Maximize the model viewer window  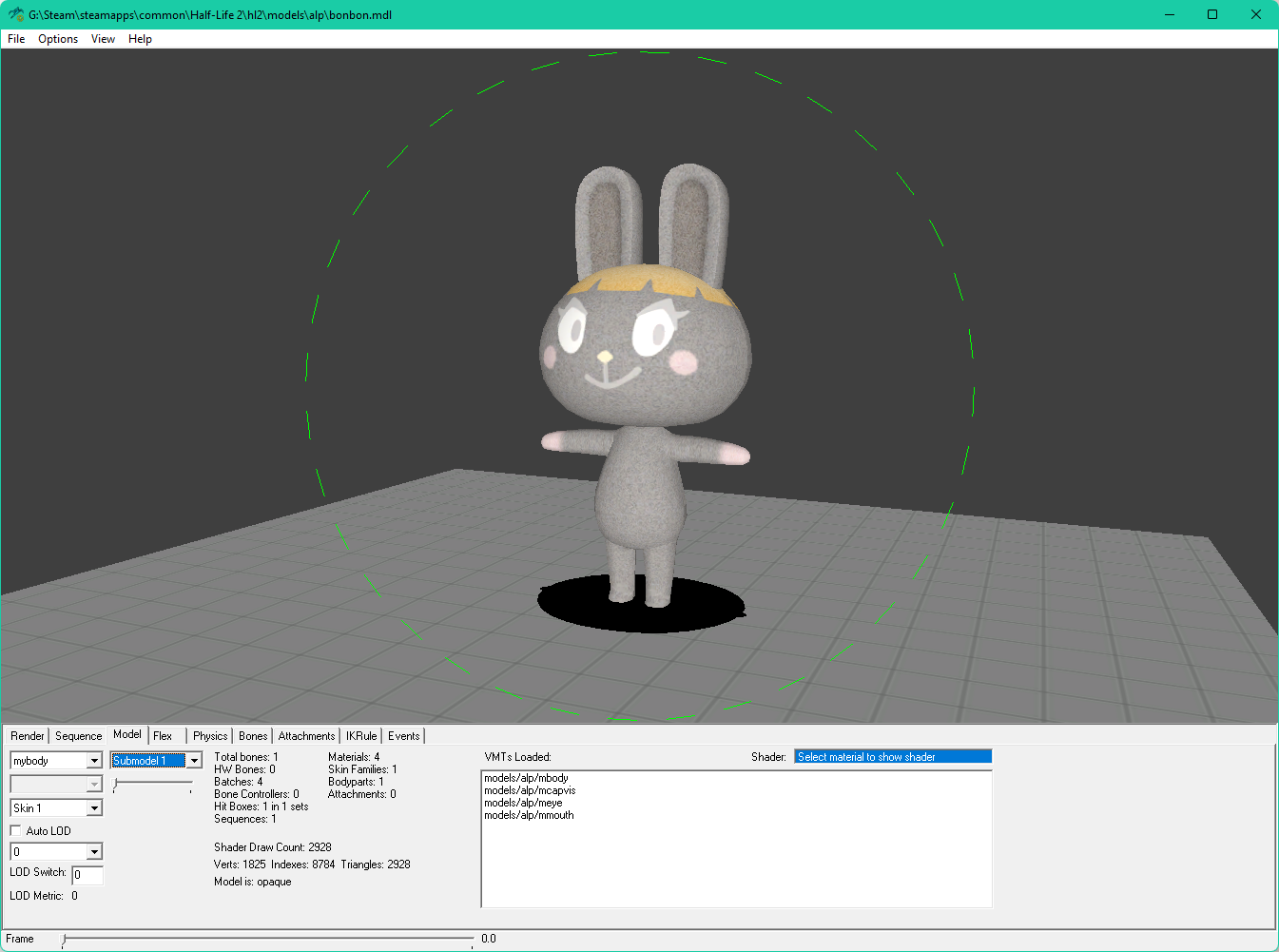point(1212,14)
